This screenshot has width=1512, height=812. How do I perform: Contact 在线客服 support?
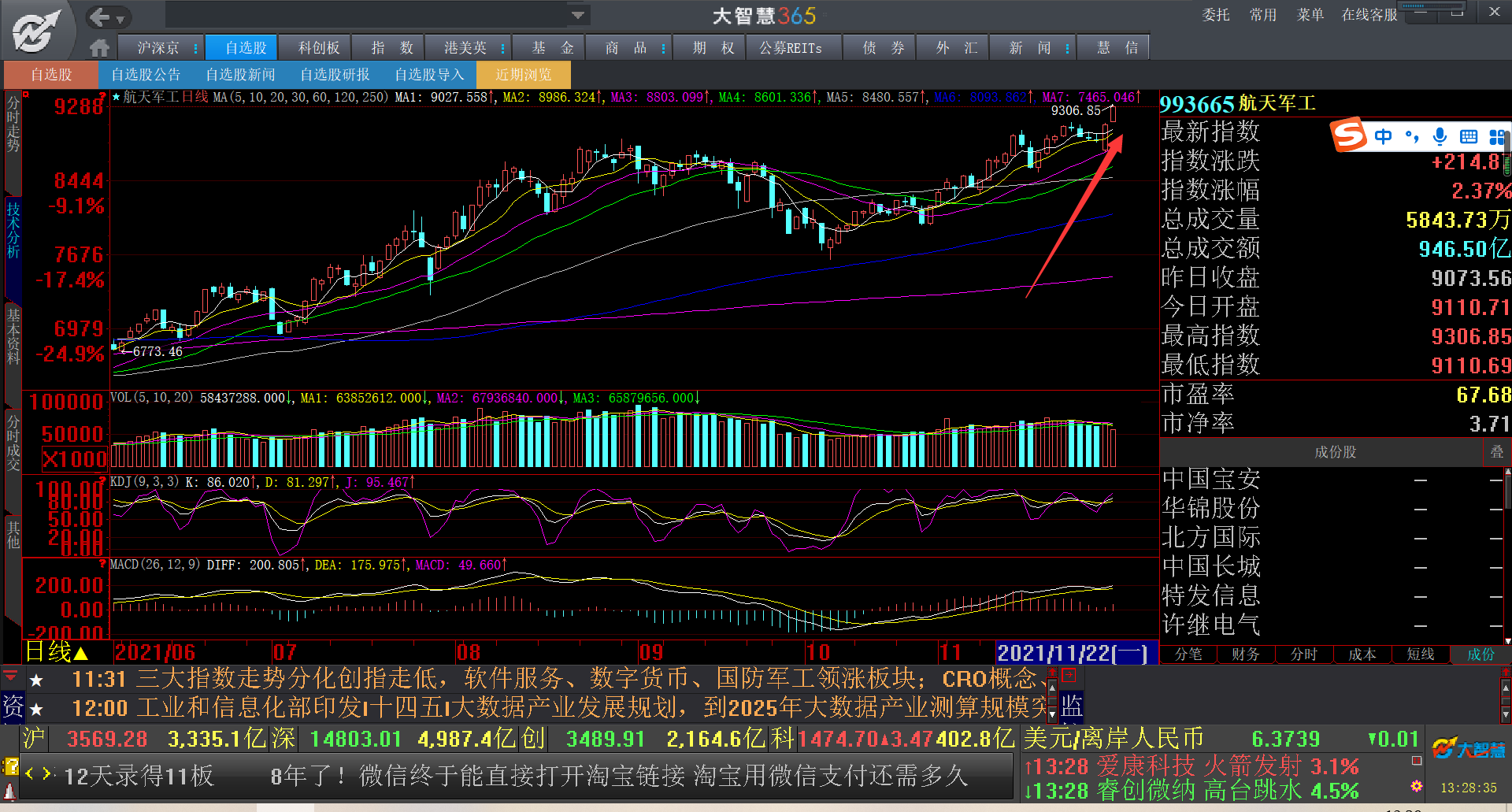click(1369, 15)
